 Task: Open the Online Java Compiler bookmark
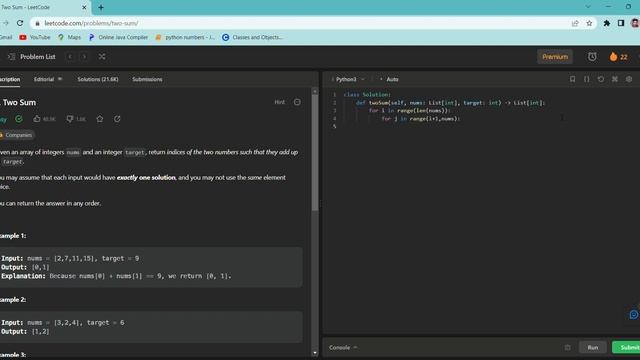(x=118, y=37)
